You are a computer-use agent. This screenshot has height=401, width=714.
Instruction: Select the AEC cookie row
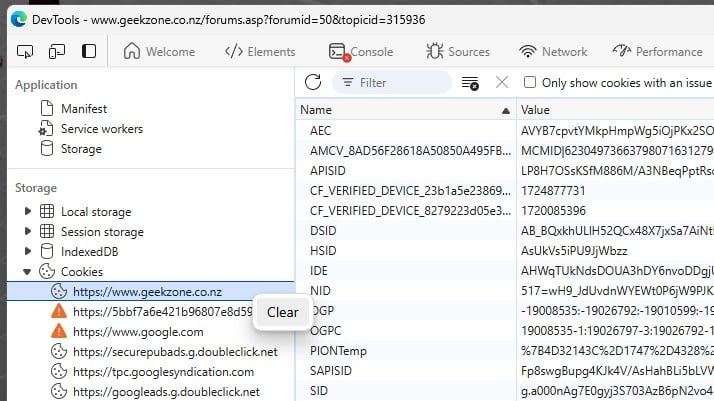pos(505,131)
